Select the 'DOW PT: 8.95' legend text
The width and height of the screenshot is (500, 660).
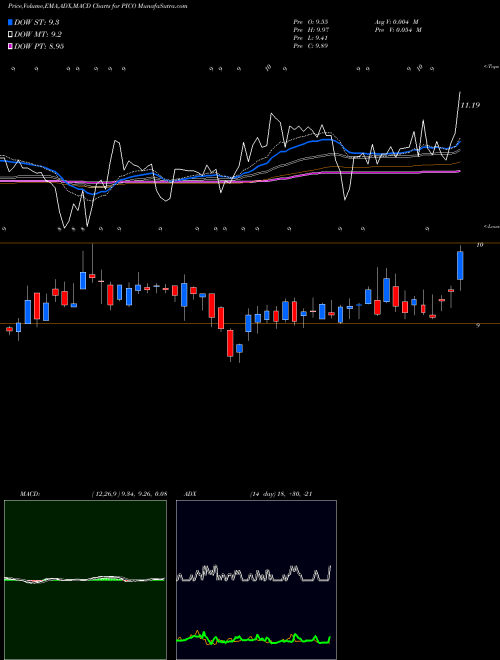(x=39, y=46)
